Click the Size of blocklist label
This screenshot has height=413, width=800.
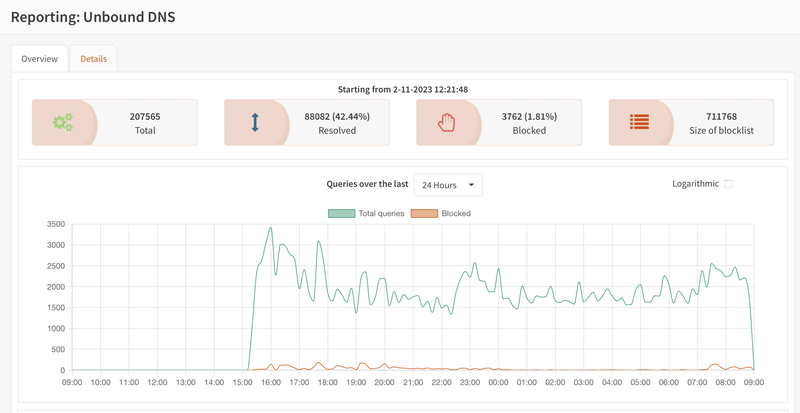[x=721, y=130]
